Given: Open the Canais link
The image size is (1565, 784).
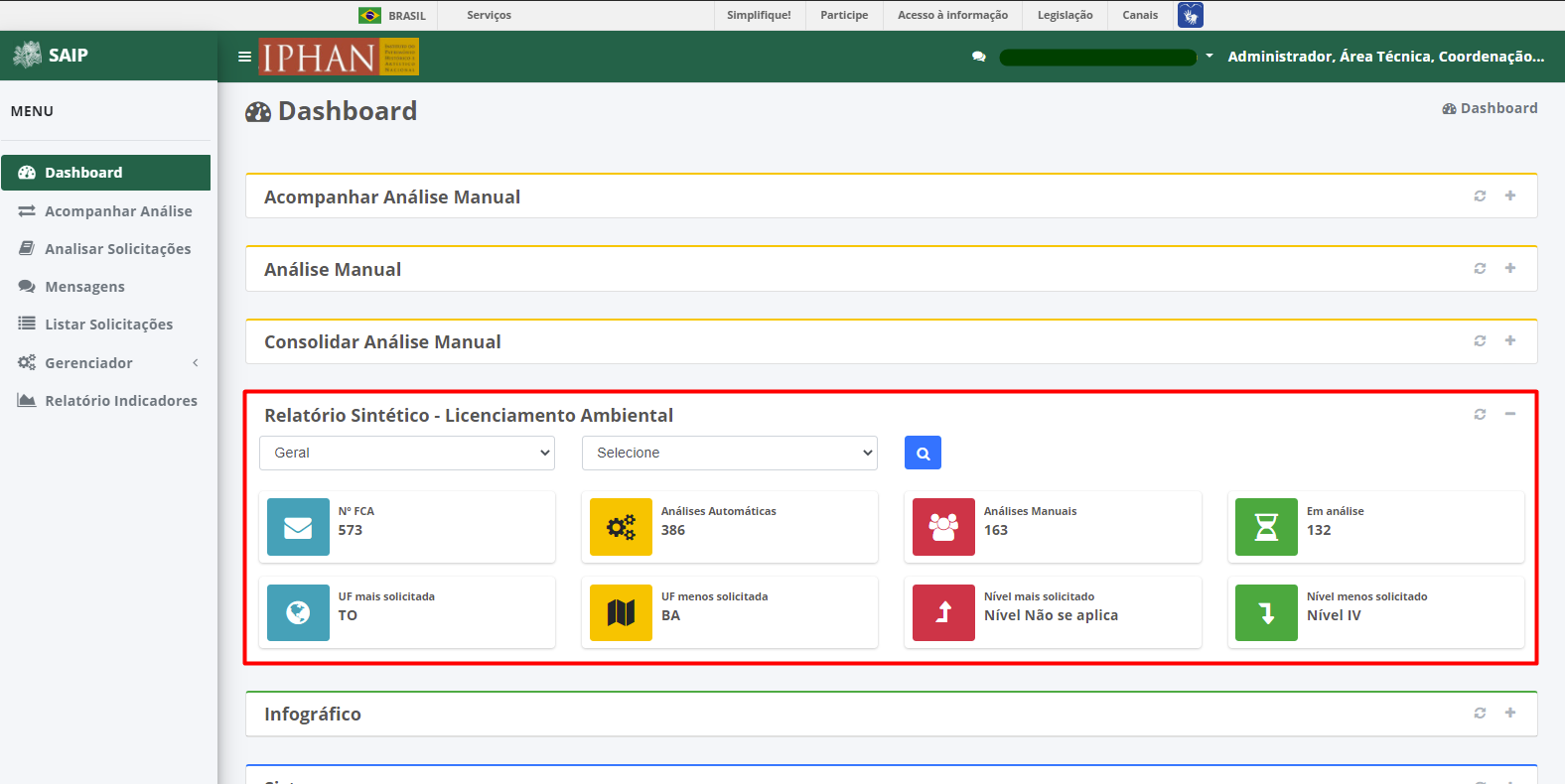Looking at the screenshot, I should pyautogui.click(x=1140, y=15).
